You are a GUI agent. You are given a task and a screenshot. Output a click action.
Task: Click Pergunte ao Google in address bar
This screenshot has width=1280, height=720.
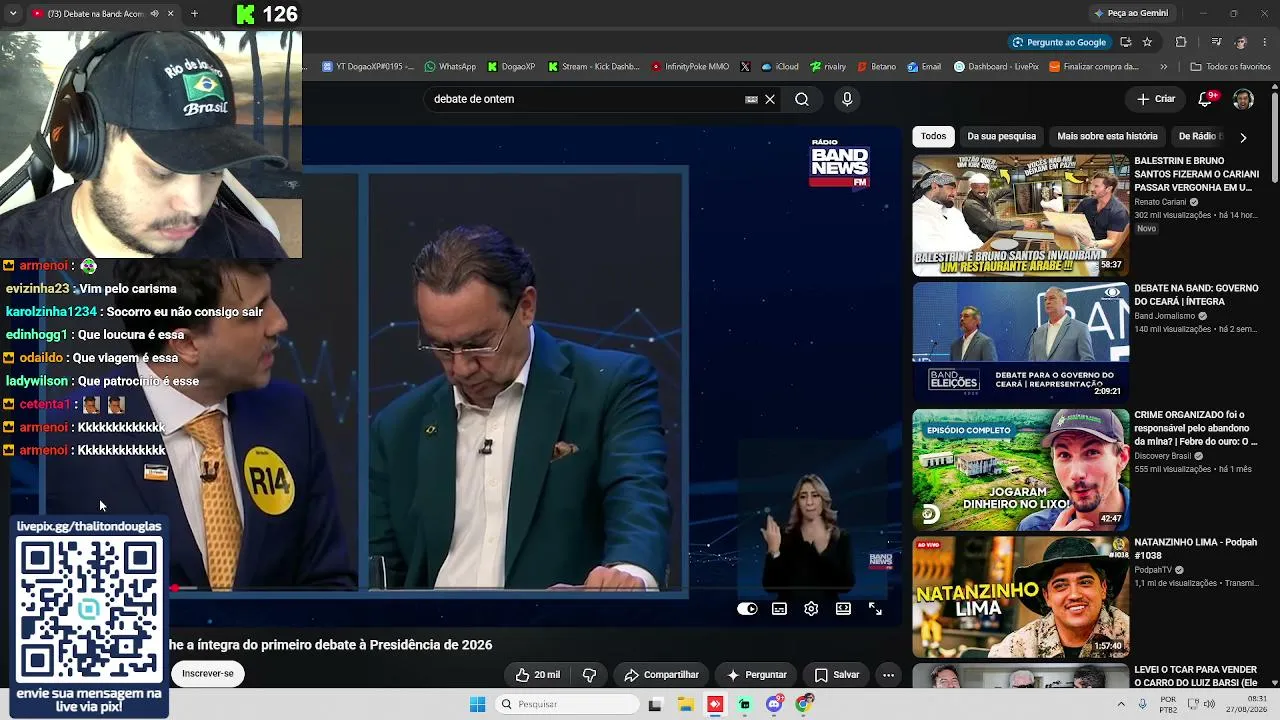pyautogui.click(x=1059, y=42)
